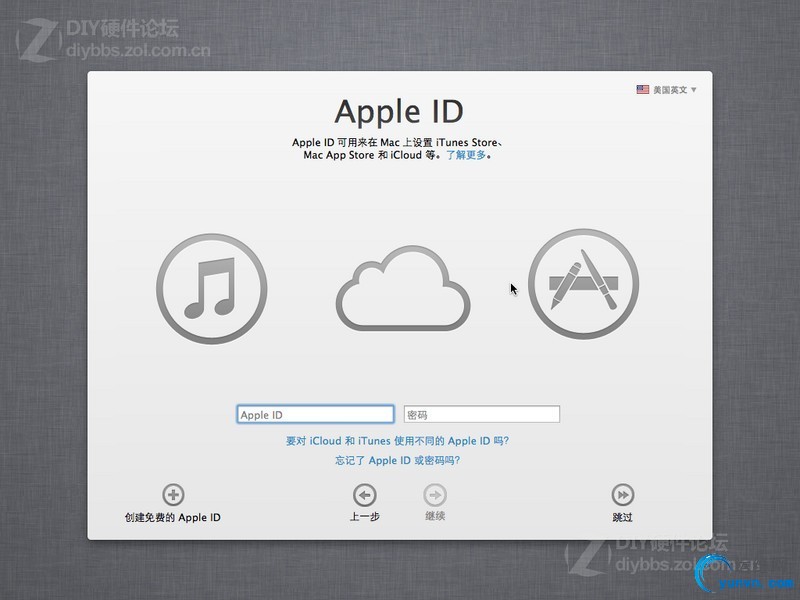800x600 pixels.
Task: Click link for different iCloud and iTunes Apple ID
Action: [397, 441]
